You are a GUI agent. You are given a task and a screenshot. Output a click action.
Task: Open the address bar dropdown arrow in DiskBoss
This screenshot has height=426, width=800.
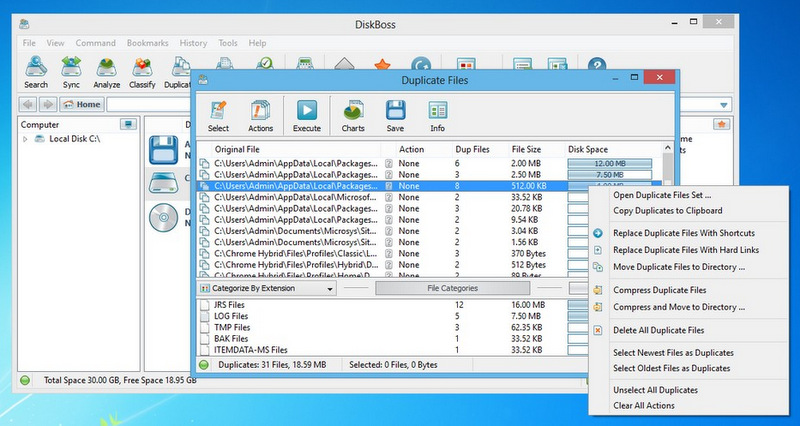pos(723,105)
